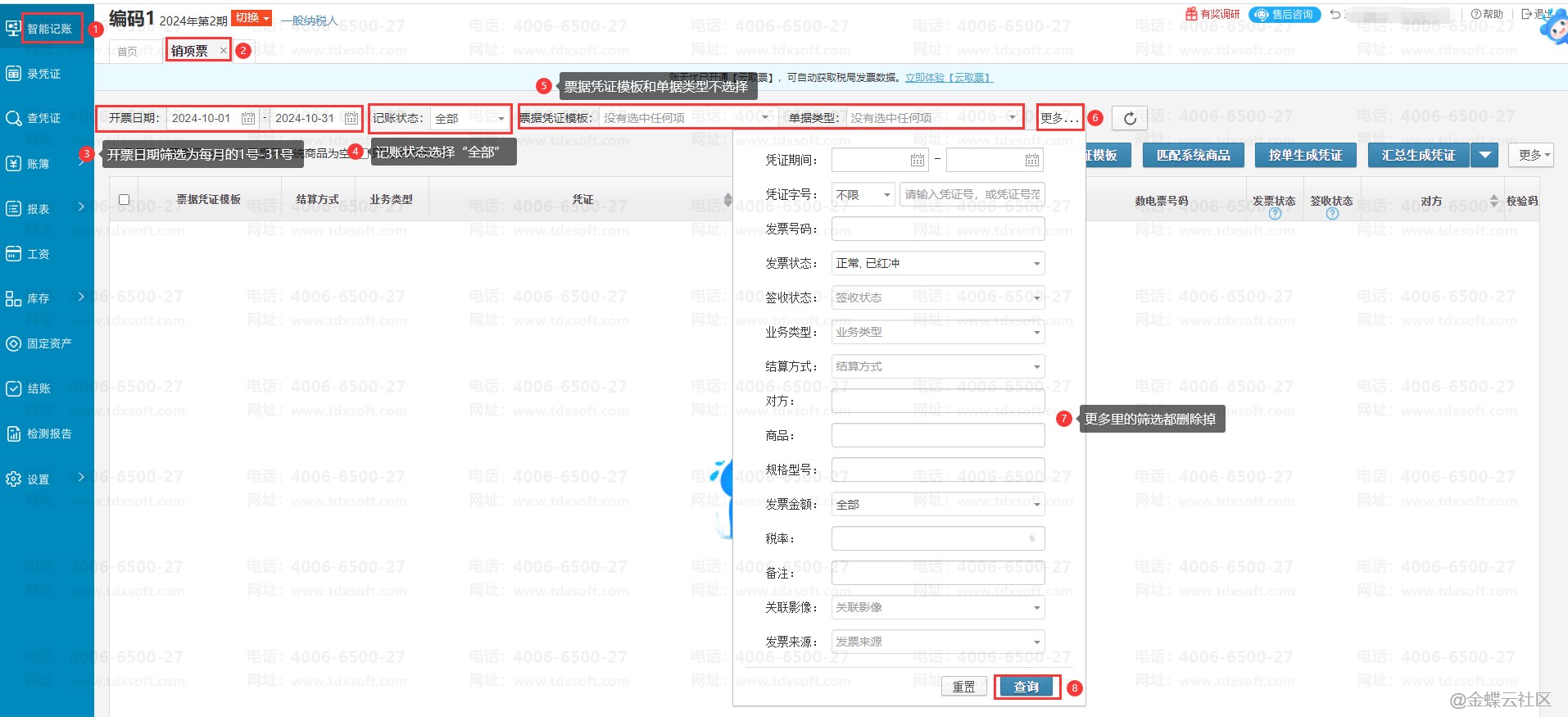Image resolution: width=1568 pixels, height=717 pixels.
Task: Switch to the 首页 tab
Action: pyautogui.click(x=128, y=52)
